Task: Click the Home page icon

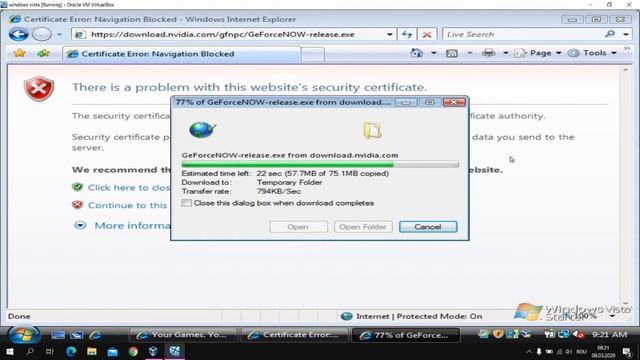Action: (417, 53)
